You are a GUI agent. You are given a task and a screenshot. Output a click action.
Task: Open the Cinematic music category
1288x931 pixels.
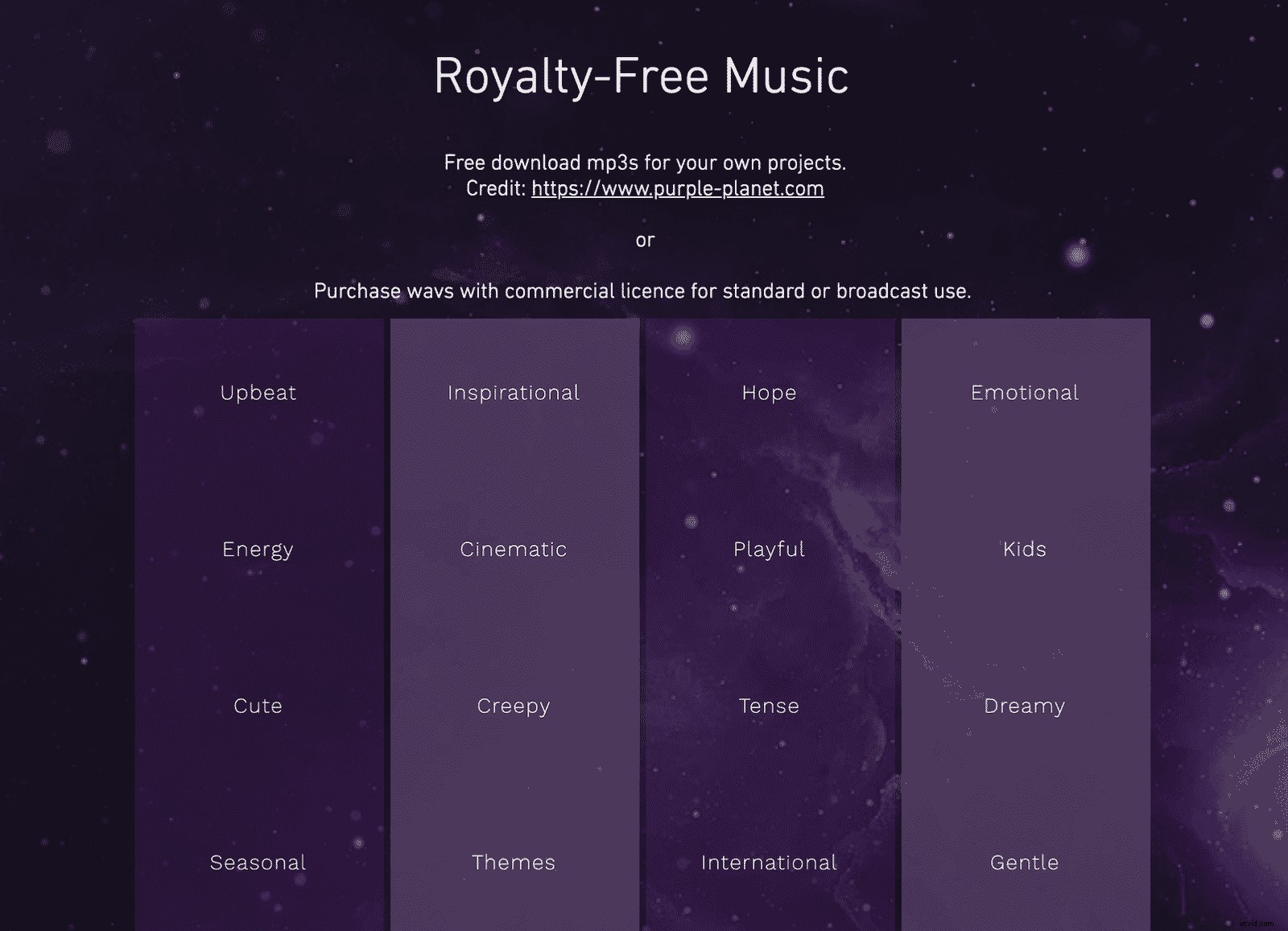[513, 550]
